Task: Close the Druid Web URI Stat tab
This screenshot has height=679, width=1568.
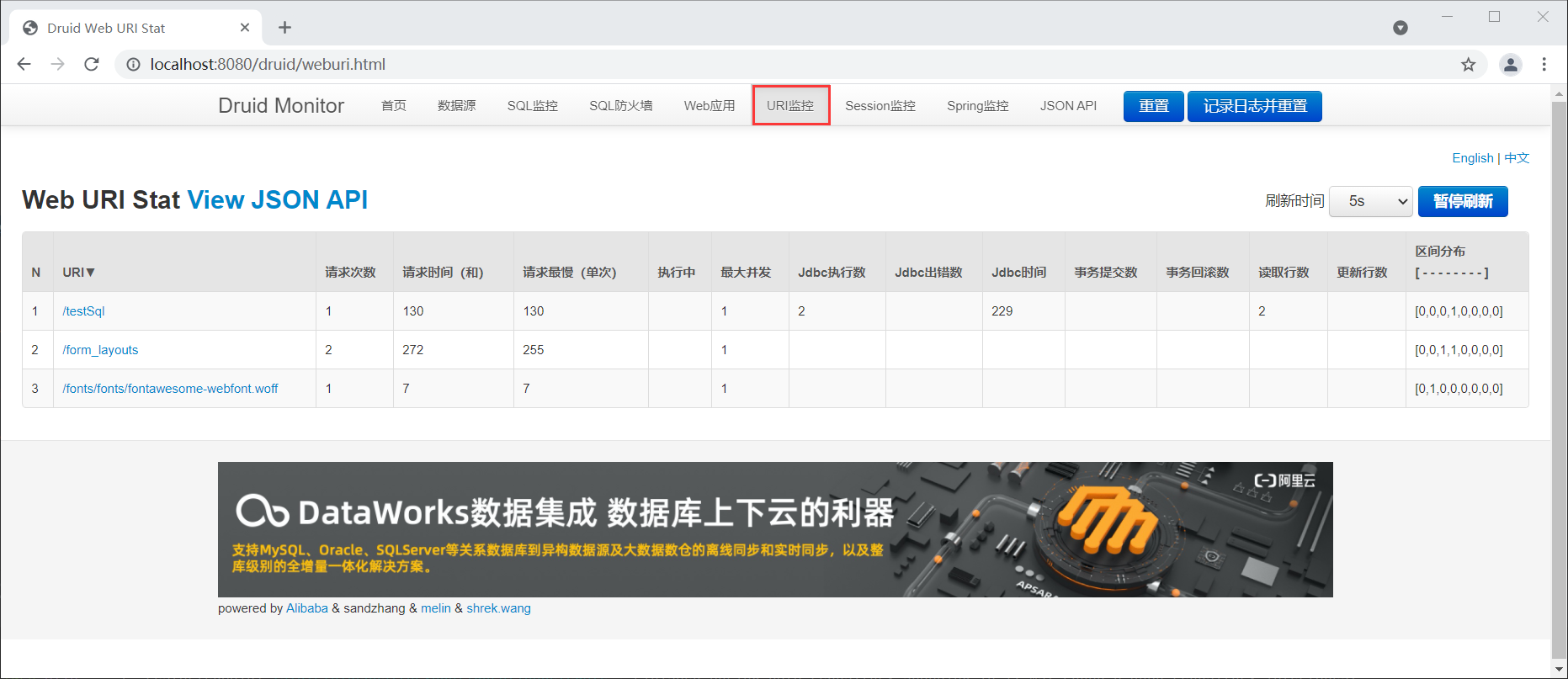Action: coord(245,28)
